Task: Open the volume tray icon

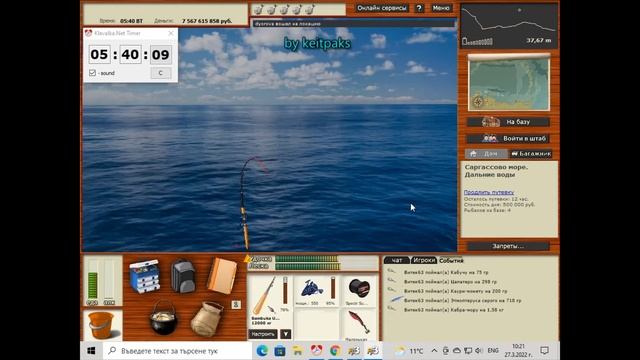Action: pos(479,351)
